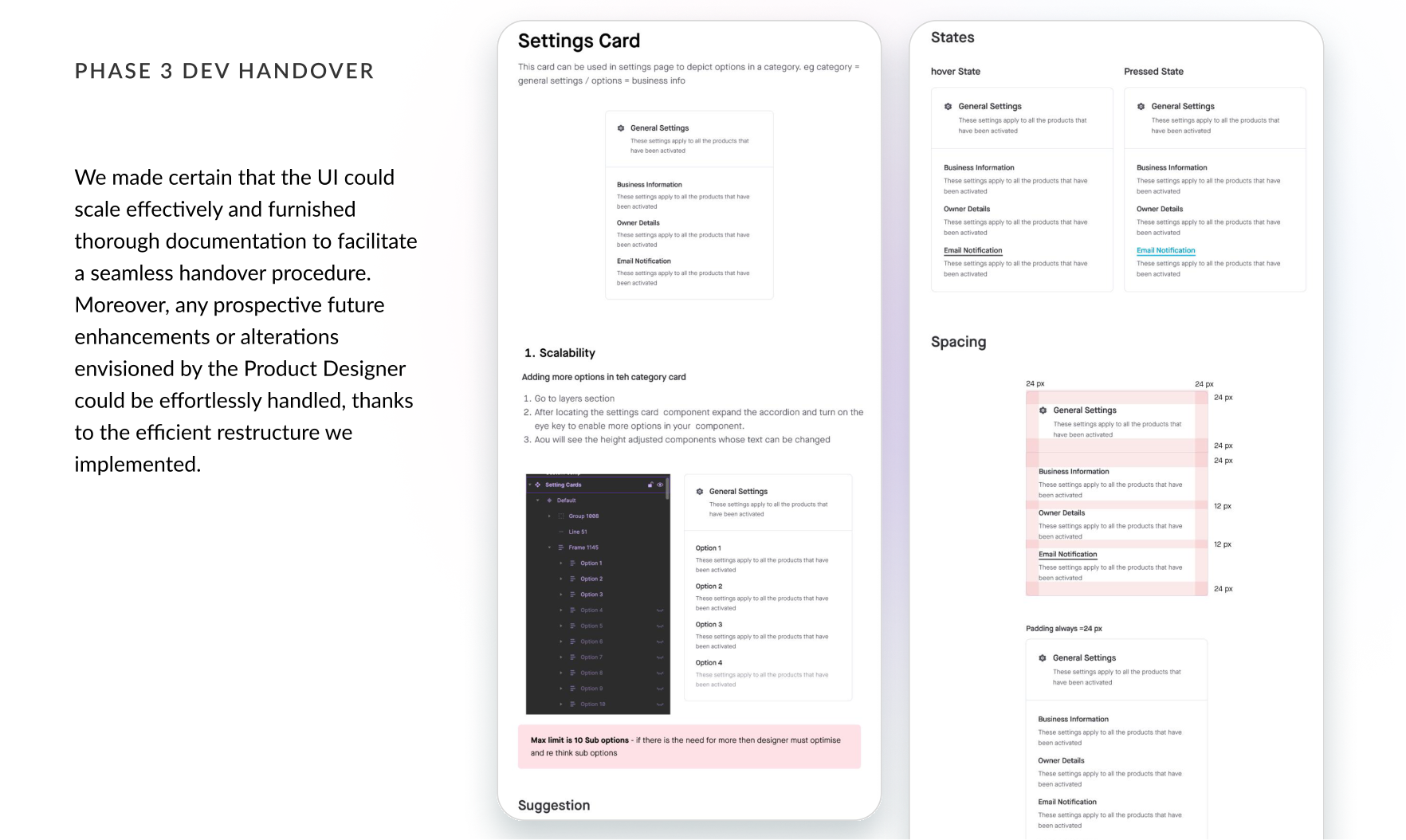The width and height of the screenshot is (1406, 840).
Task: Click the auto-layout icon beside Option 3 layer
Action: pos(572,595)
